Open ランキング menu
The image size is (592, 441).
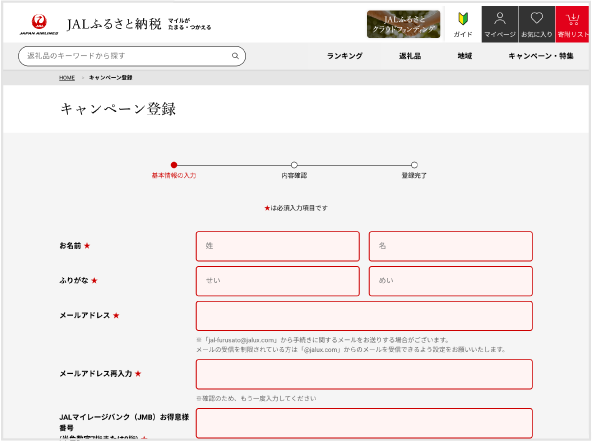(x=344, y=56)
